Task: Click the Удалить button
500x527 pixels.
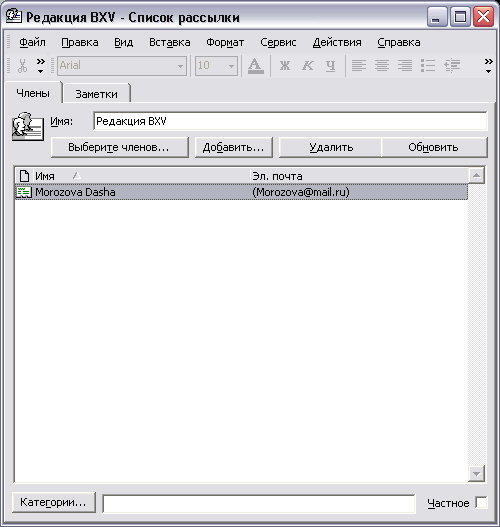Action: point(331,147)
